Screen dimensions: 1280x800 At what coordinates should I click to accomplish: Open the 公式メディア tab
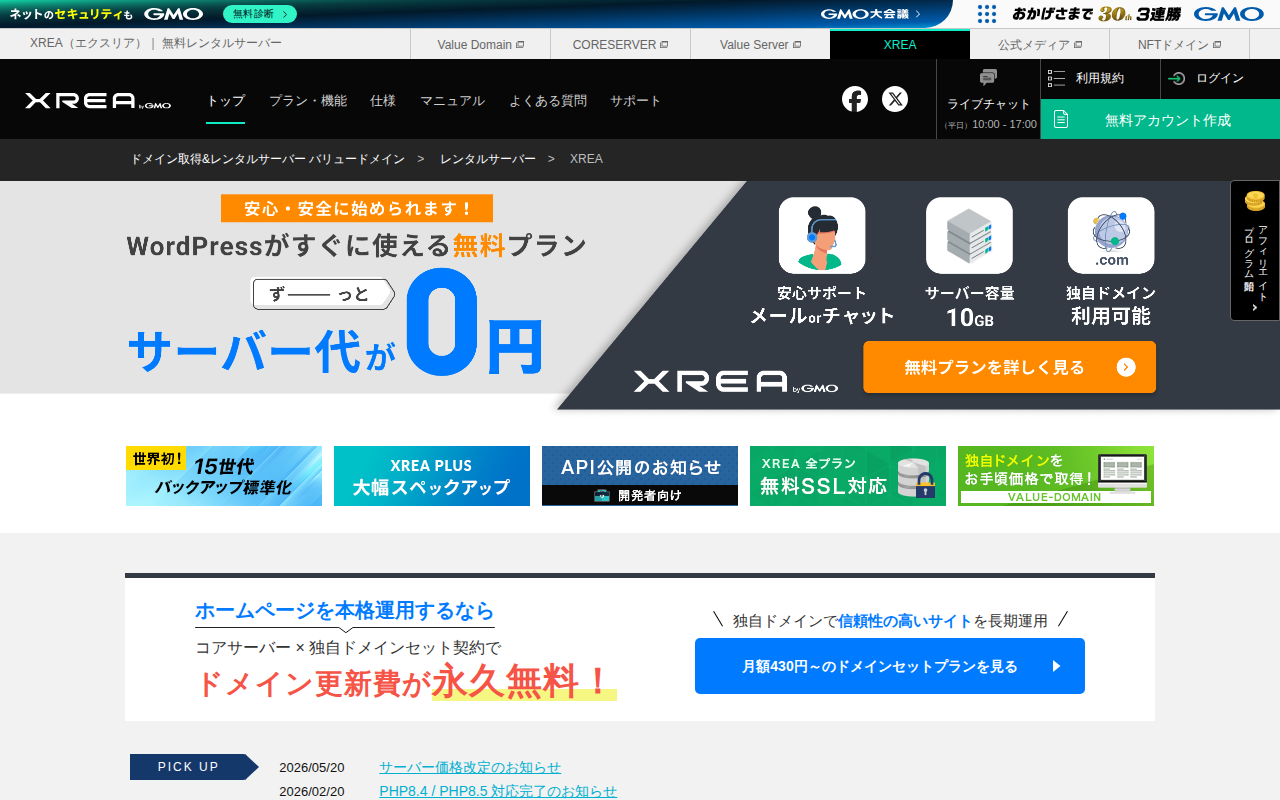1040,45
